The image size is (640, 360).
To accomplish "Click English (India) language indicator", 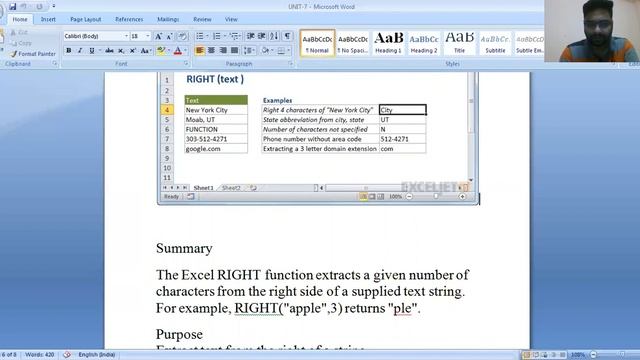I will click(x=97, y=355).
